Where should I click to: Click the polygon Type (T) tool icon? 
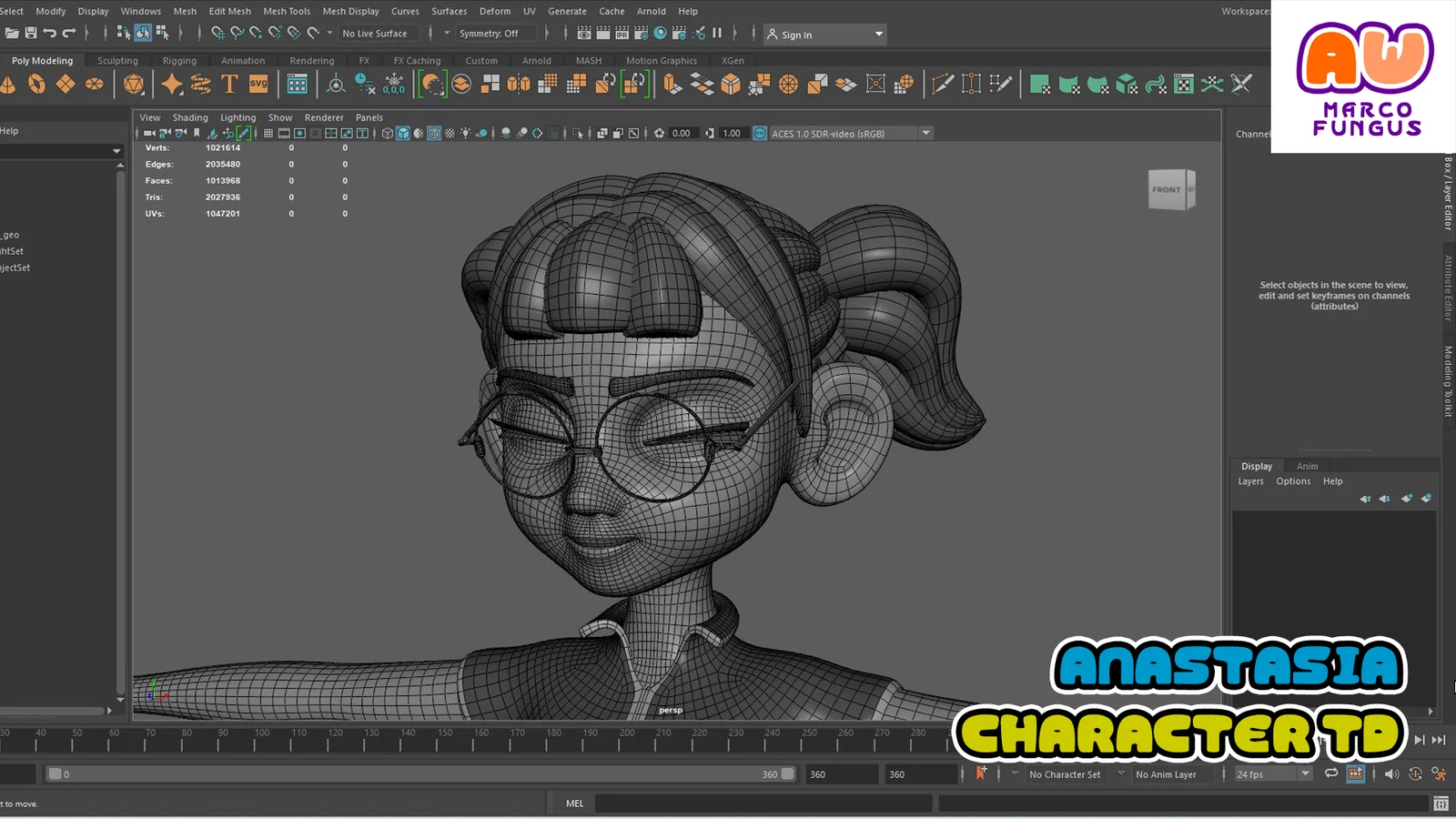[229, 85]
